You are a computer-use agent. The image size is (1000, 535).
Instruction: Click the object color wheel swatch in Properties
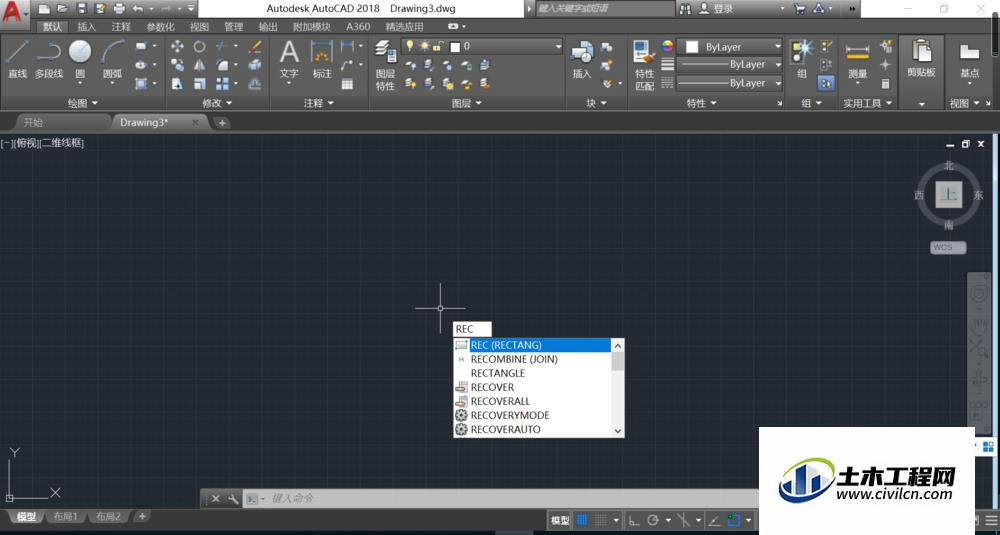tap(667, 46)
